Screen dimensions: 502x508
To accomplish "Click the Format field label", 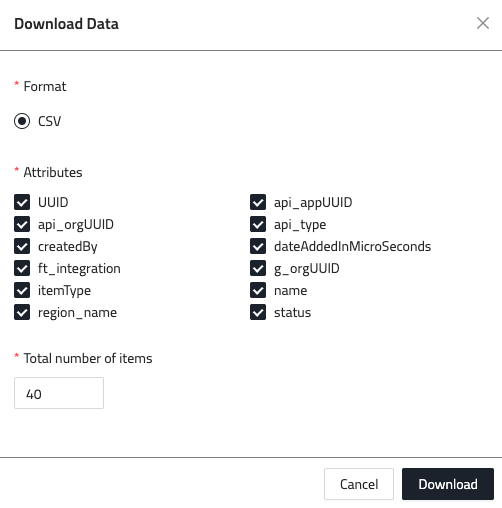I will [x=45, y=86].
